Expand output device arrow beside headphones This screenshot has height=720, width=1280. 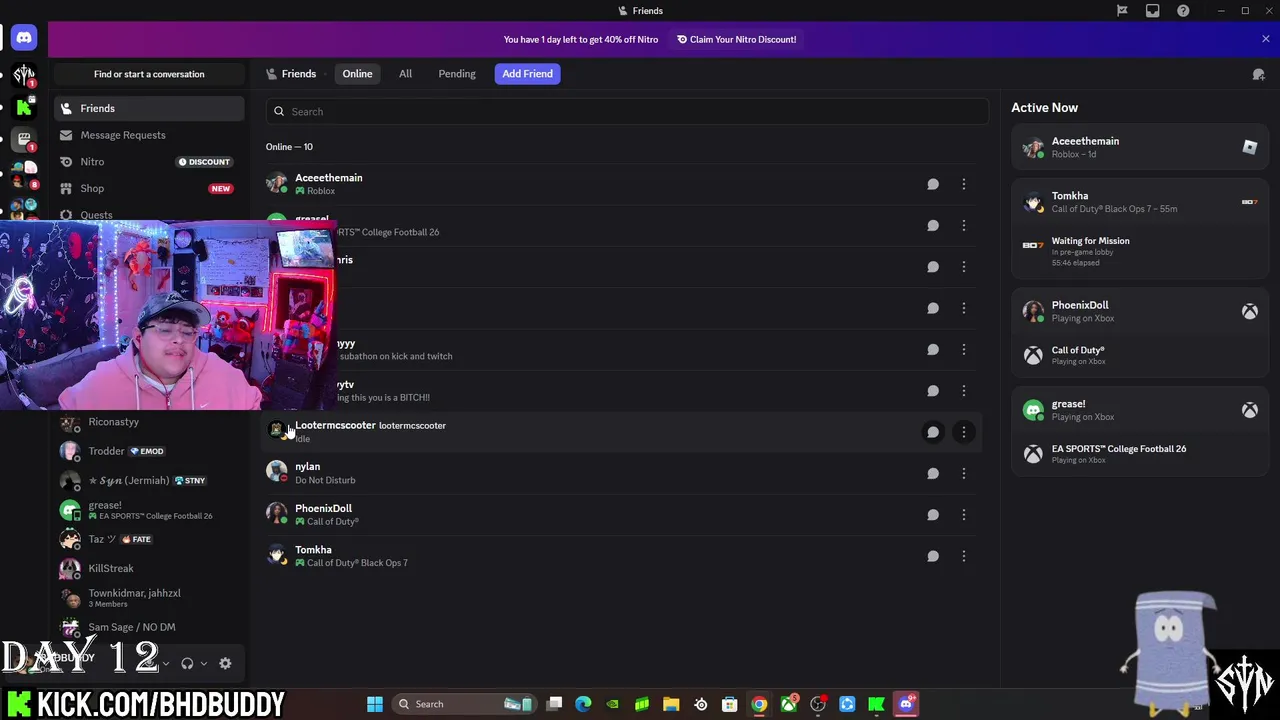[x=204, y=663]
